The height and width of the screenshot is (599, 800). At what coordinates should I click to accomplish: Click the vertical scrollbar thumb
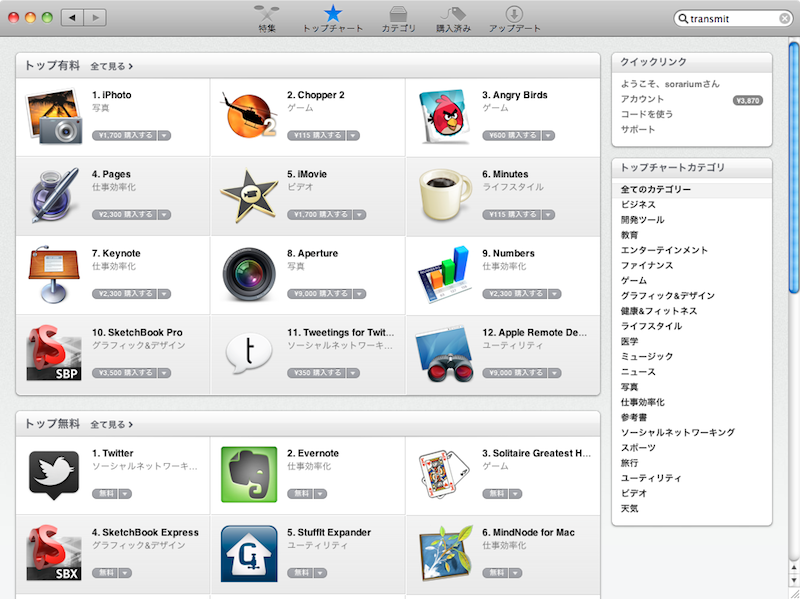(x=793, y=168)
